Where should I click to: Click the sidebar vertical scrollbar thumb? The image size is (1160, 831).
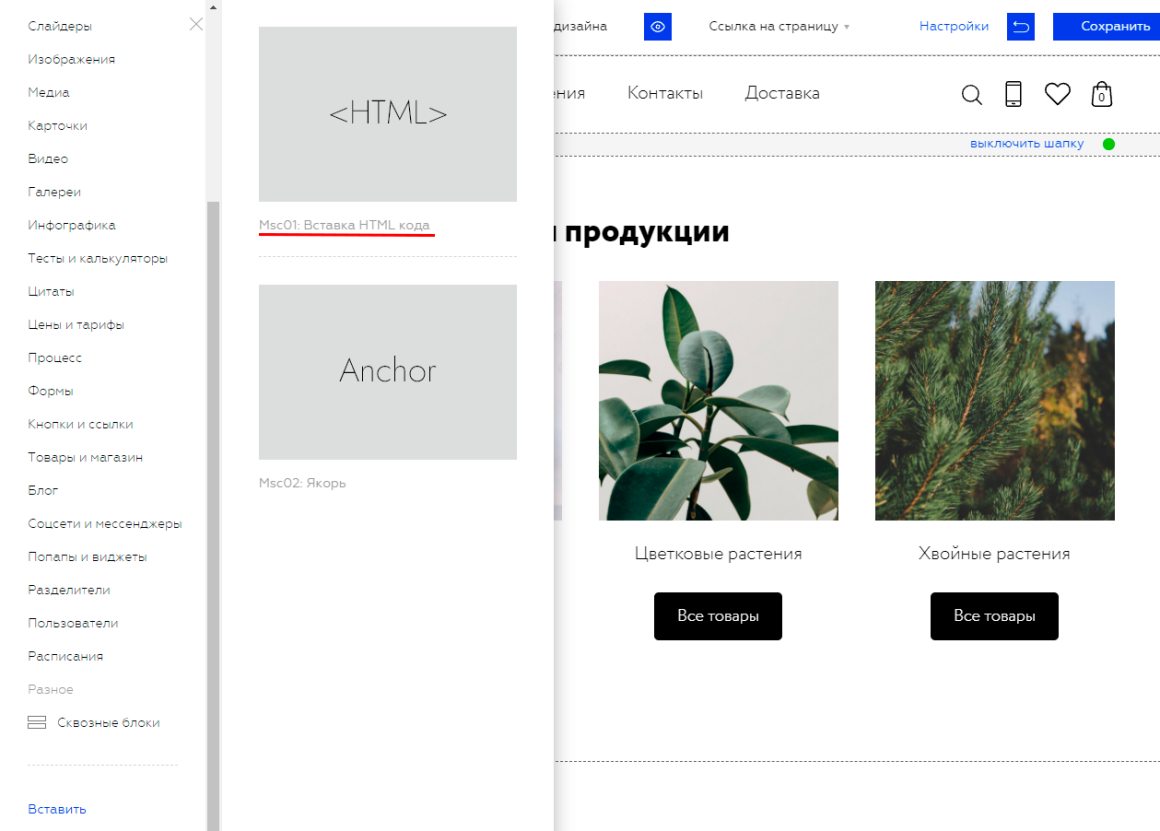(213, 516)
